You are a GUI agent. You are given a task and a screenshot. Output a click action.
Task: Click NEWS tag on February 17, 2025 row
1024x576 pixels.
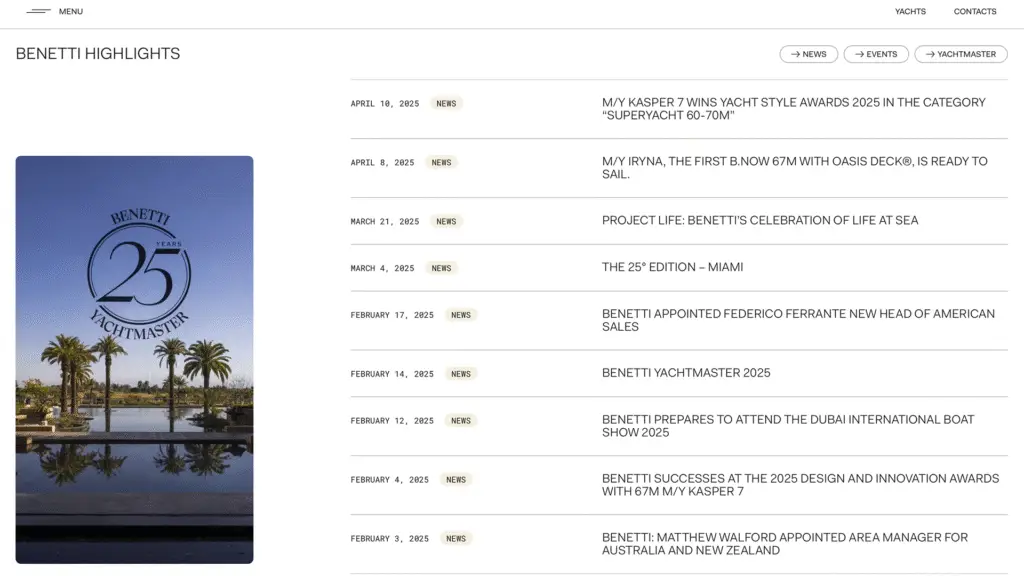coord(461,315)
